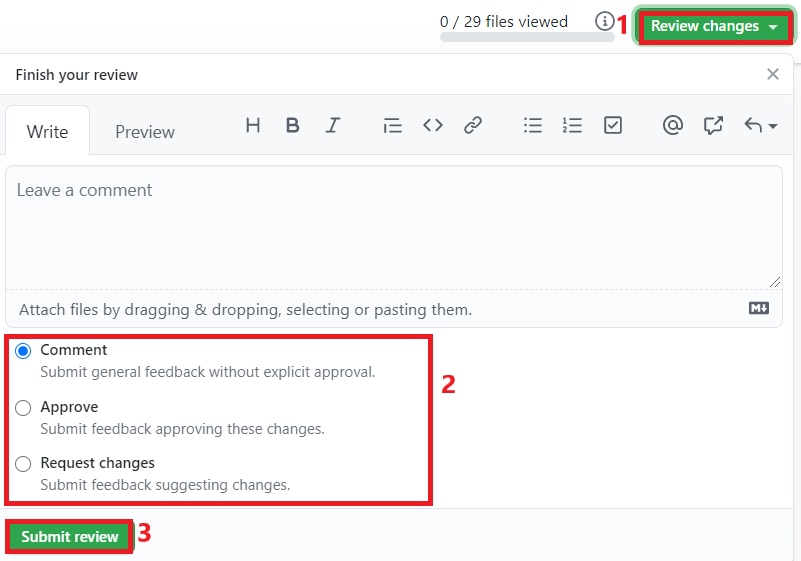Insert a heading with the H icon

[x=253, y=125]
